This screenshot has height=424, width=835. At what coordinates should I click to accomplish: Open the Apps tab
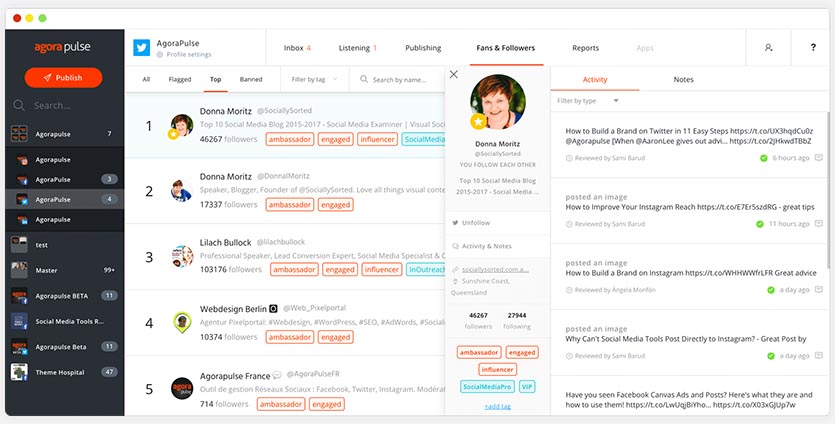[644, 48]
